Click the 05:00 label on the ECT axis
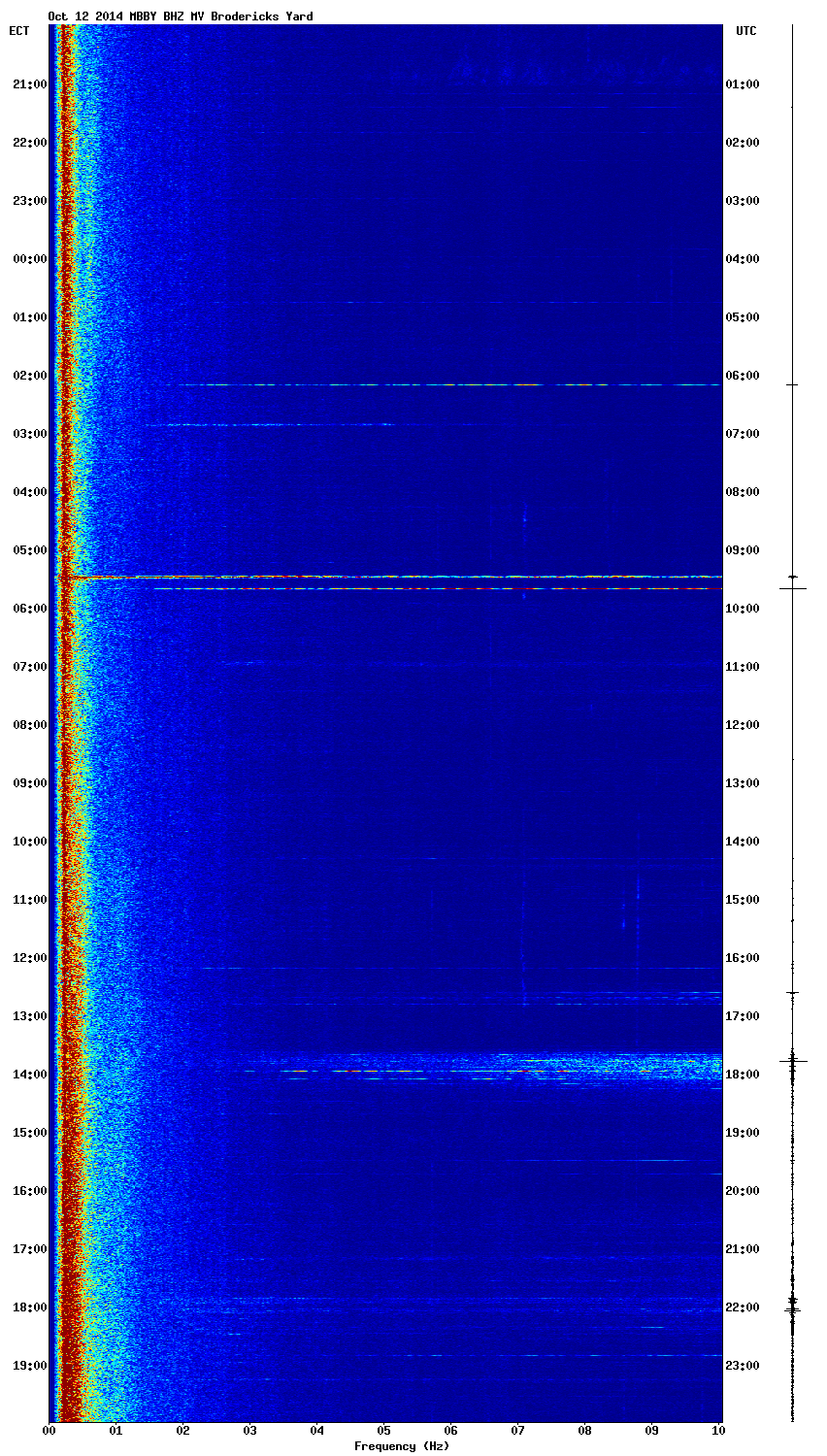827x1456 pixels. coord(29,550)
